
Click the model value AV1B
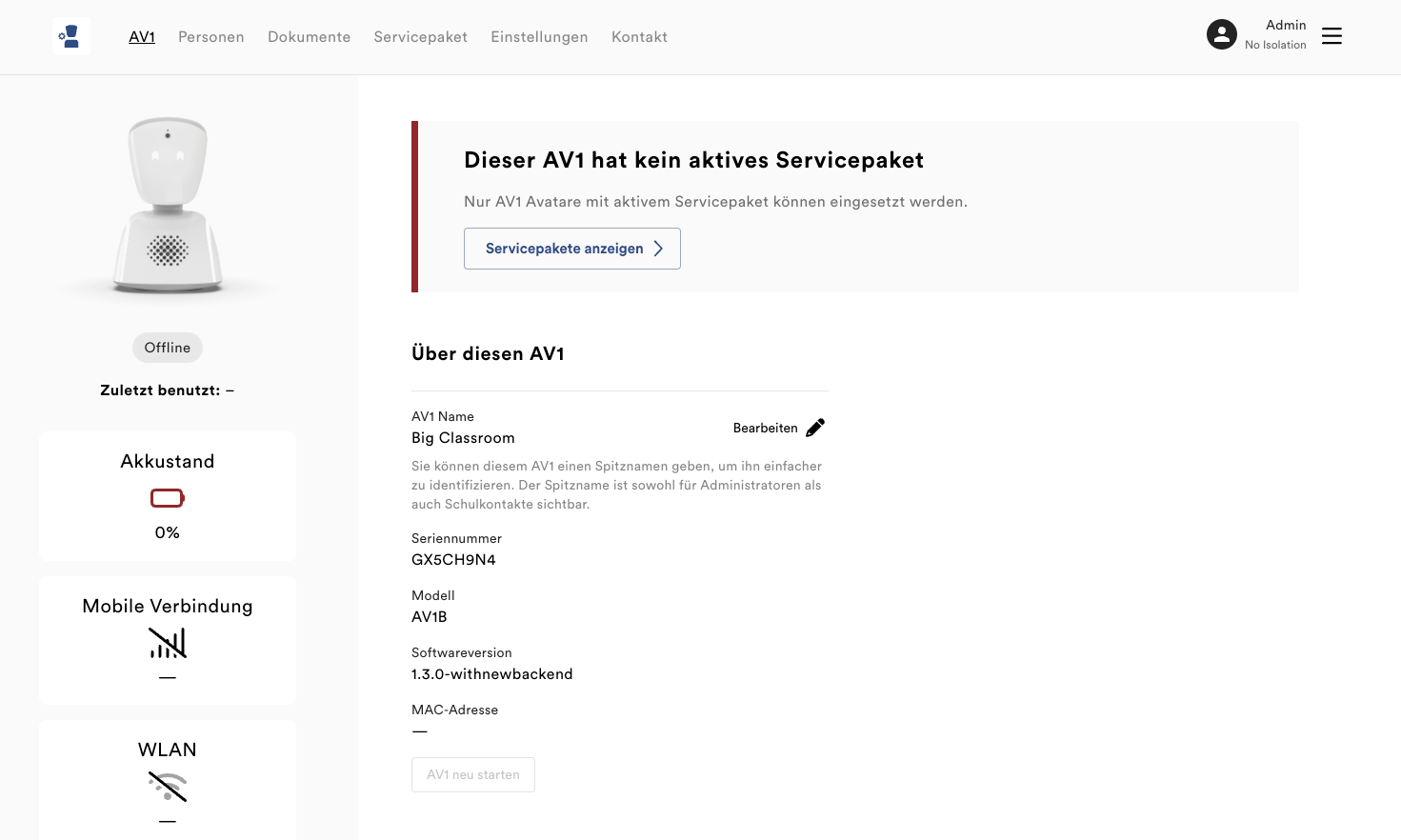click(430, 617)
